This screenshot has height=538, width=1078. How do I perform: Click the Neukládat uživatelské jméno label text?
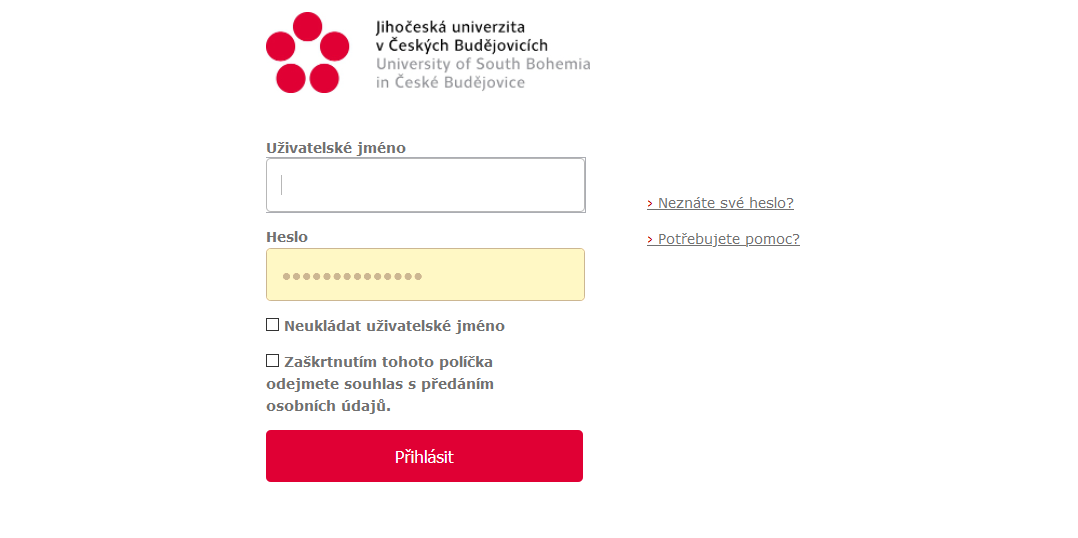394,326
